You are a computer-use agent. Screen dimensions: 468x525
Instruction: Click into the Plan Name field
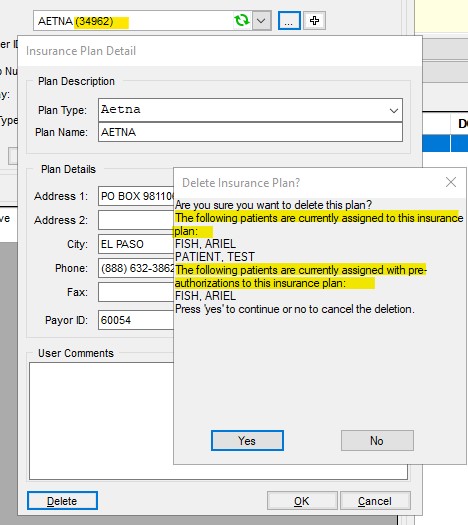coord(250,132)
